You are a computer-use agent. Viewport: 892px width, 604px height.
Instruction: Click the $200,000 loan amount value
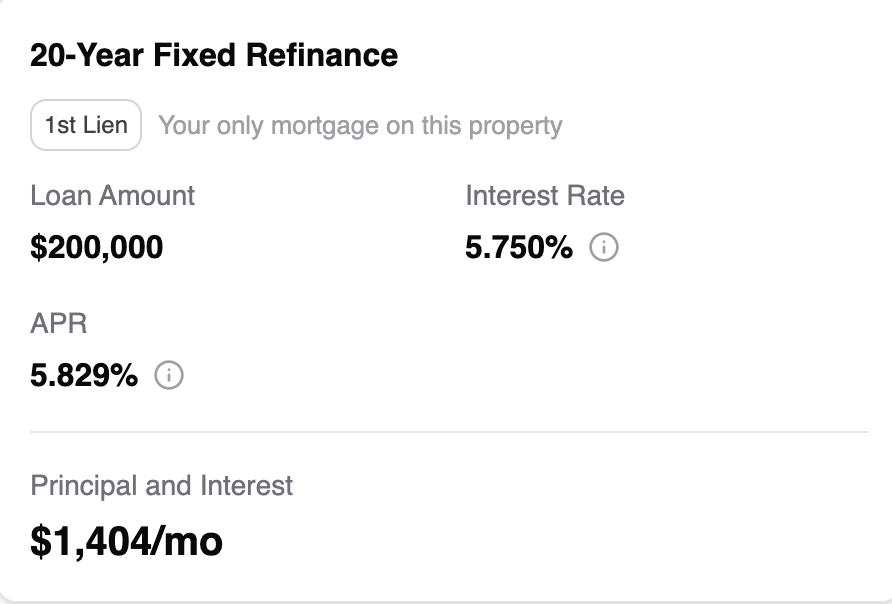pos(97,247)
